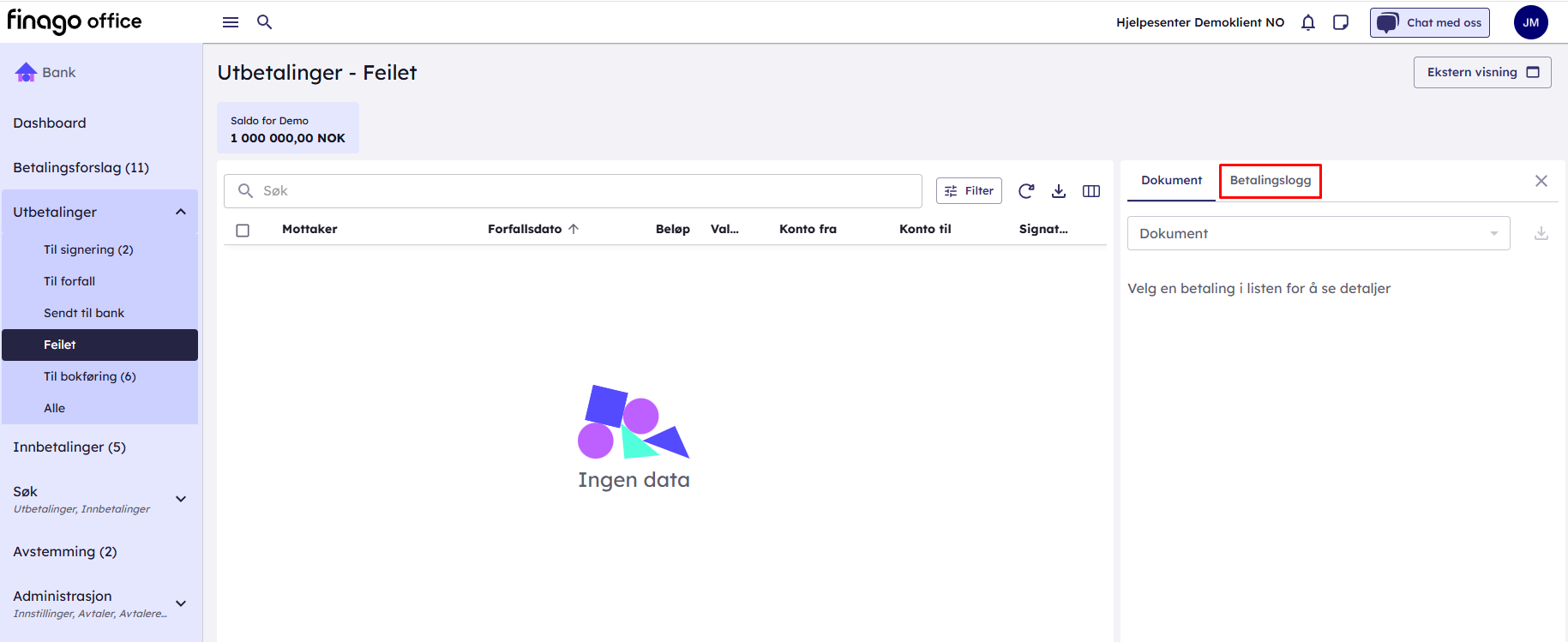The width and height of the screenshot is (1568, 642).
Task: Open the hamburger menu icon
Action: [231, 22]
